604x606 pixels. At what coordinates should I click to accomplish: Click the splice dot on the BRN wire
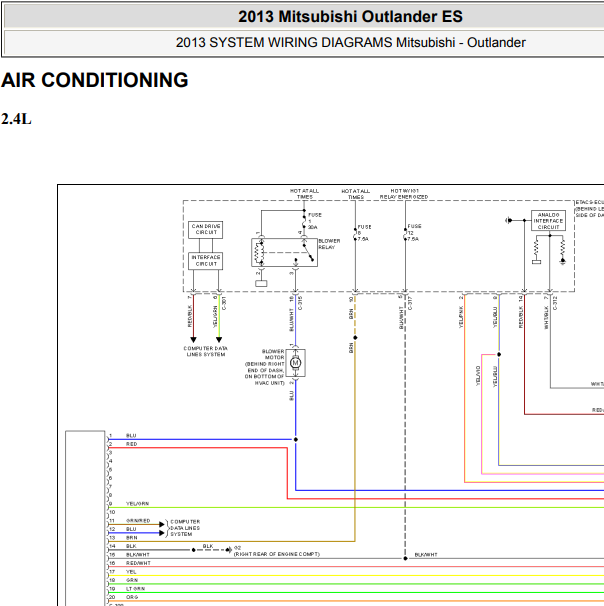coord(355,338)
